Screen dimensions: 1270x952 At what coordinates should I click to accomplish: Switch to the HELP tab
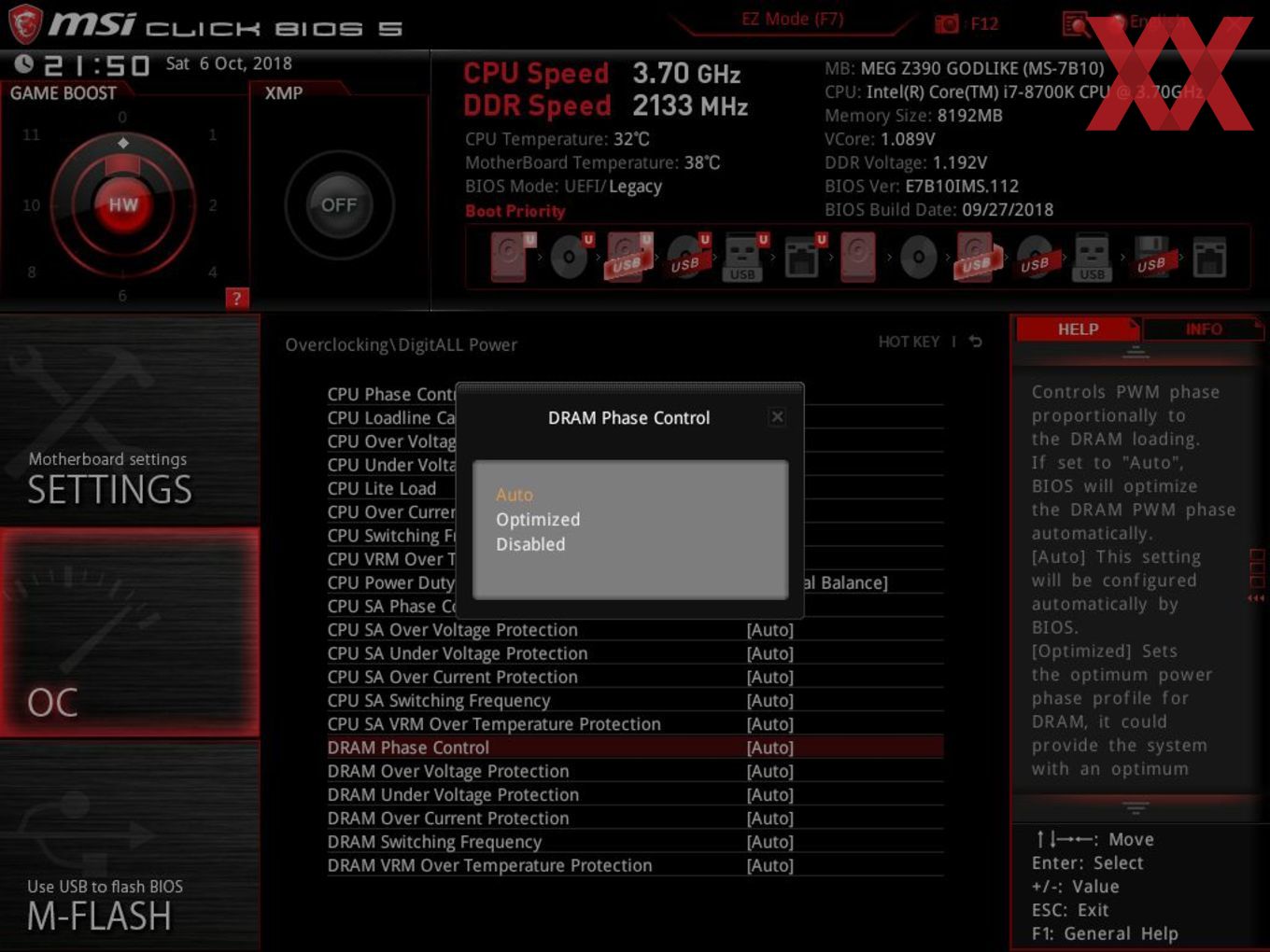pos(1078,329)
